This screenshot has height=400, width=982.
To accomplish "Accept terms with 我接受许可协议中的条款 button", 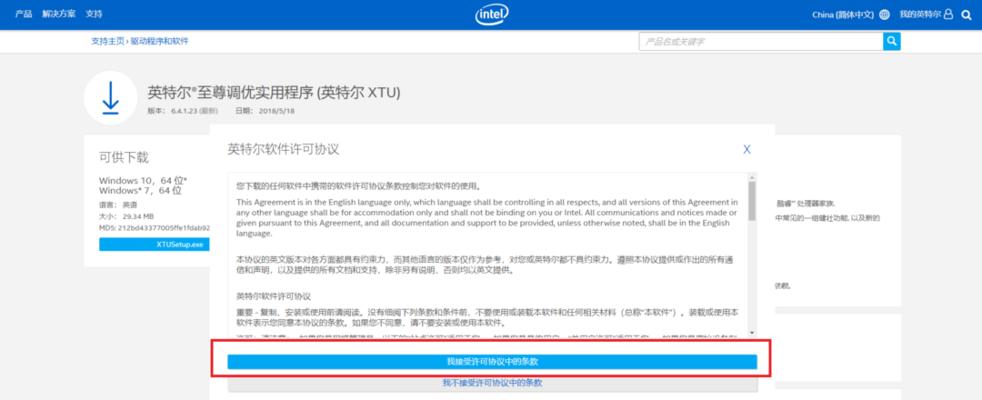I will pos(492,362).
